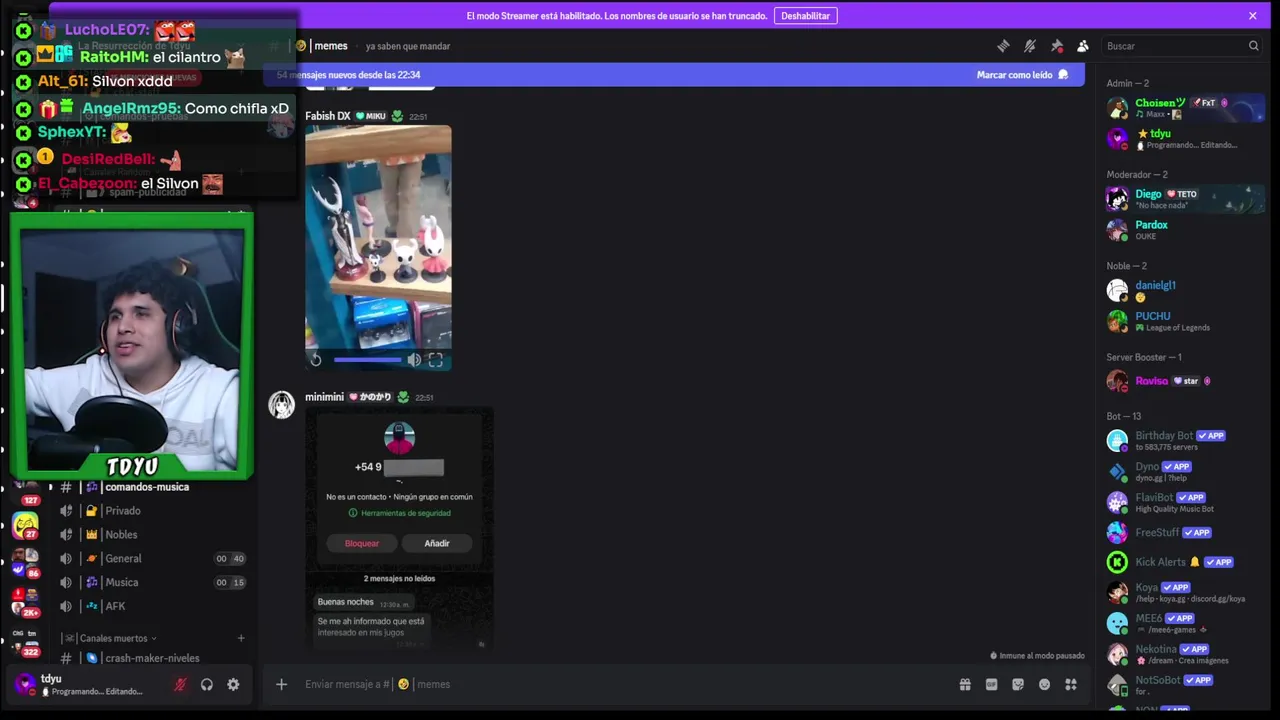
Task: Click Fabish DX username
Action: tap(328, 116)
